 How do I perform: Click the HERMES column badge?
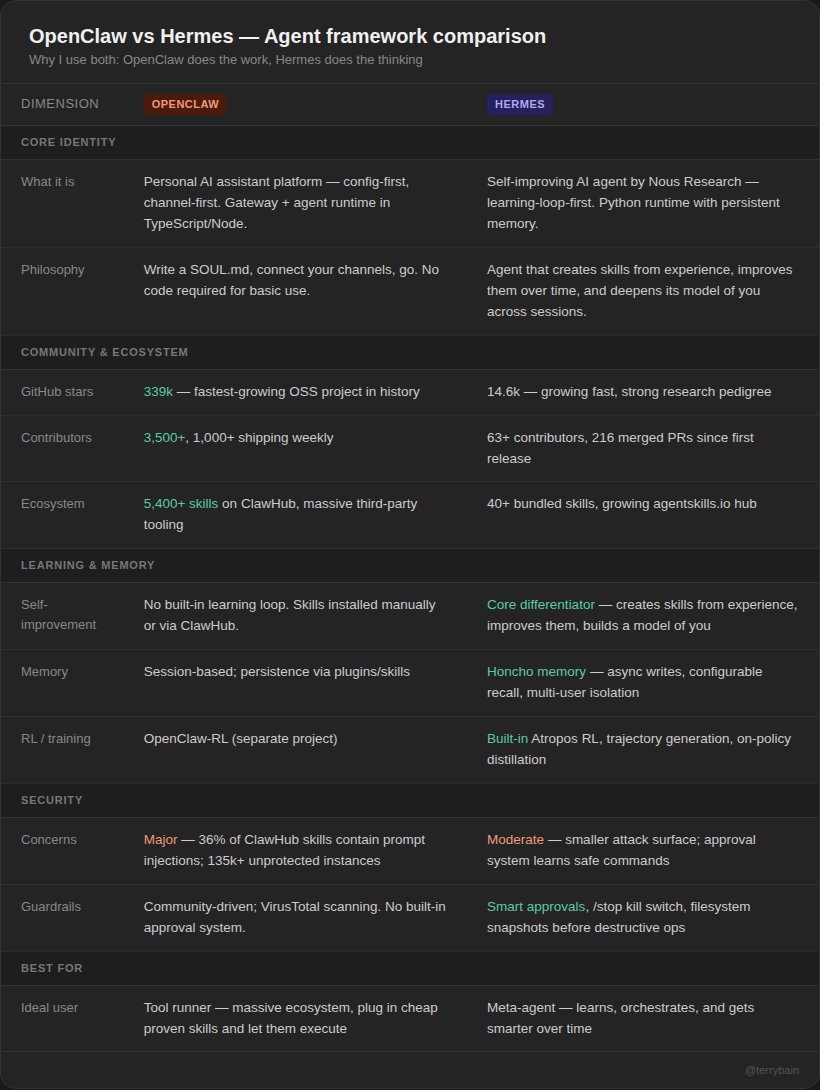519,104
